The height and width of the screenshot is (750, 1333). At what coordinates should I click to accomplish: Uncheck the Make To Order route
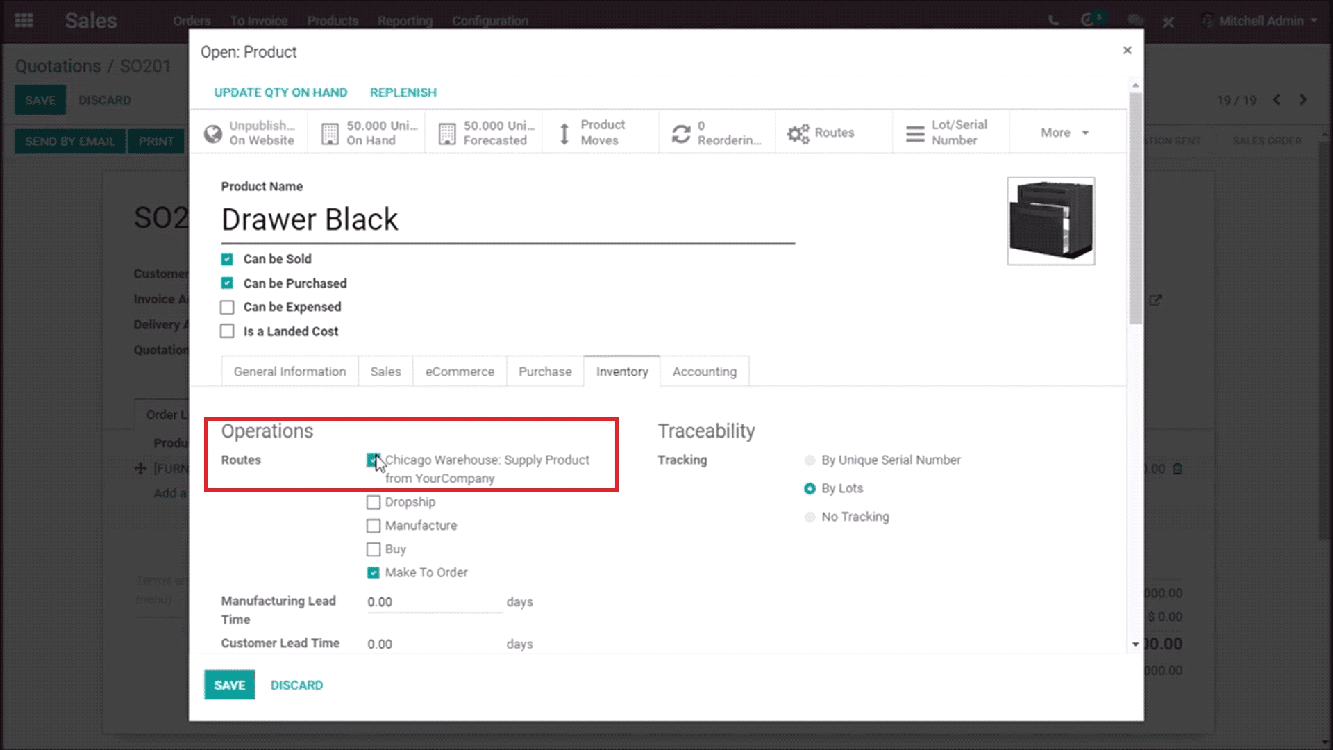point(374,573)
